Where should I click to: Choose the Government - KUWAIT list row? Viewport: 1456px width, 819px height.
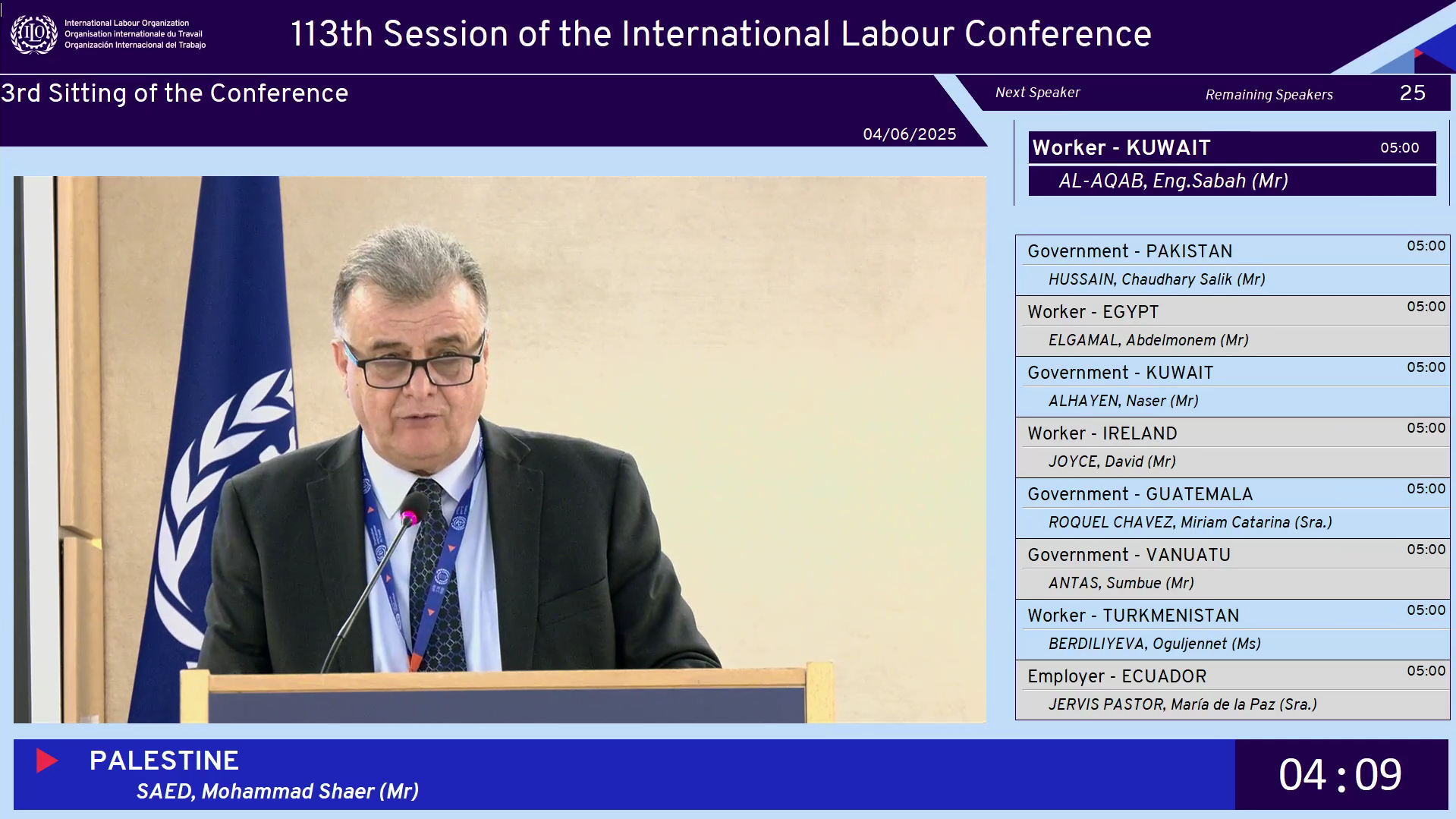pyautogui.click(x=1231, y=386)
